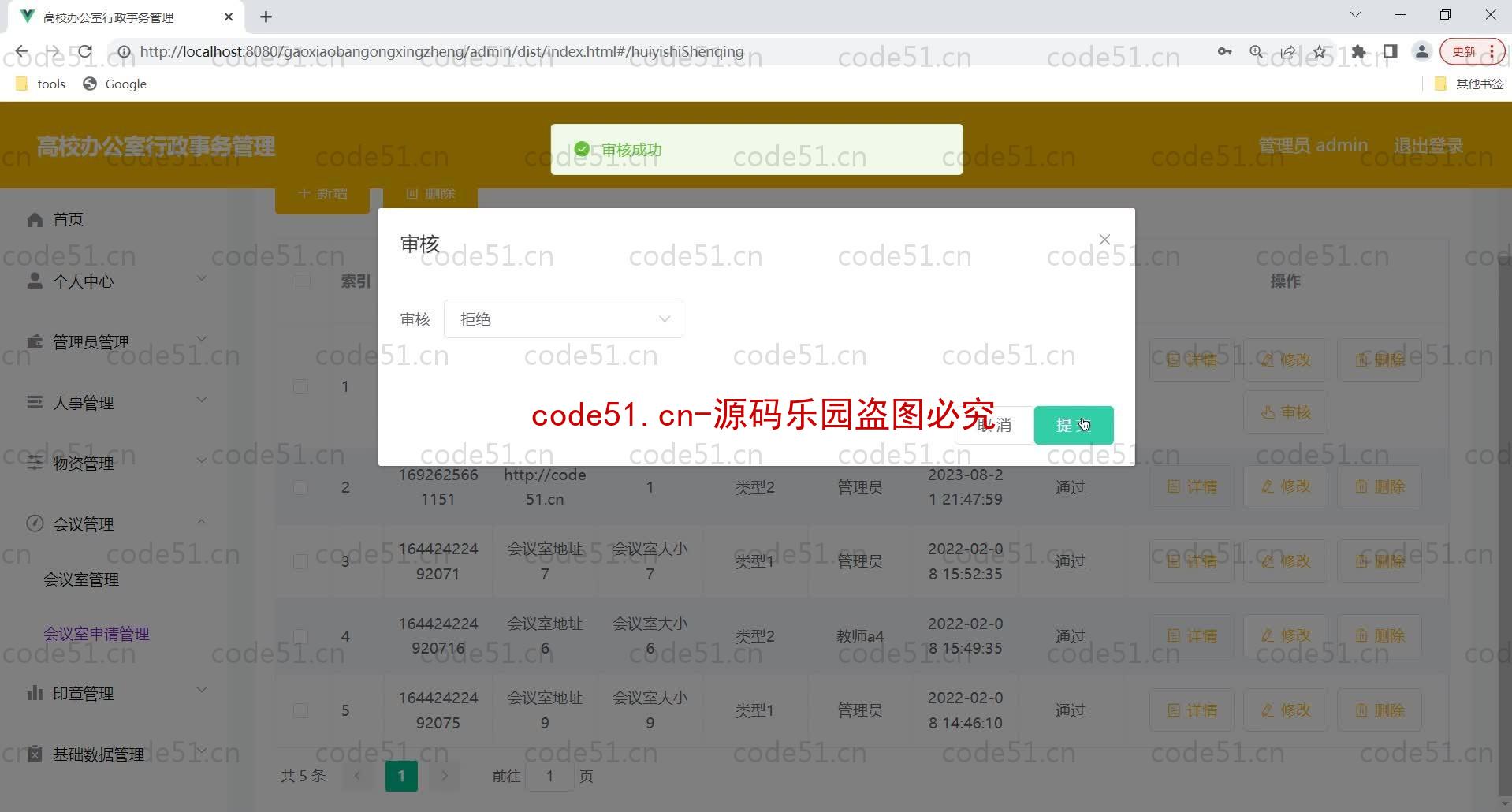The height and width of the screenshot is (812, 1512).
Task: Click the share page icon
Action: pos(1288,52)
